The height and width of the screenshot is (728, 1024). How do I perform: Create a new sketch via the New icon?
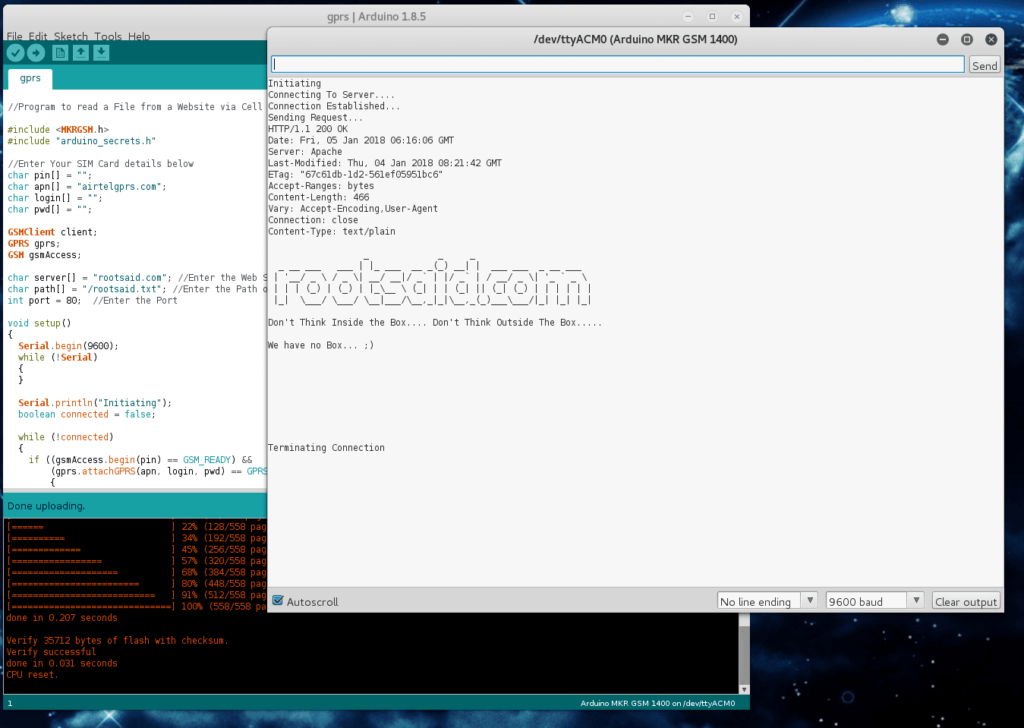pyautogui.click(x=61, y=53)
